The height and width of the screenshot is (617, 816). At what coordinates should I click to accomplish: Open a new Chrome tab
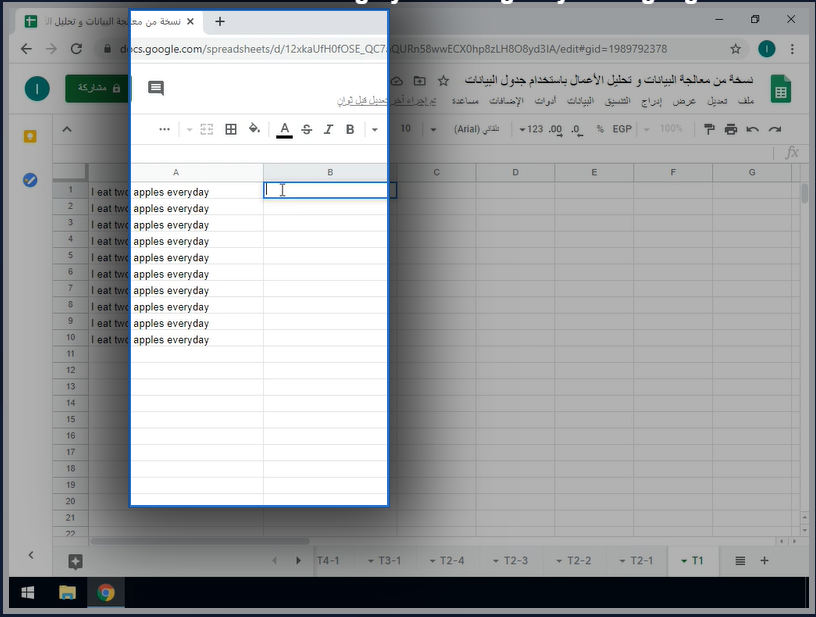220,21
